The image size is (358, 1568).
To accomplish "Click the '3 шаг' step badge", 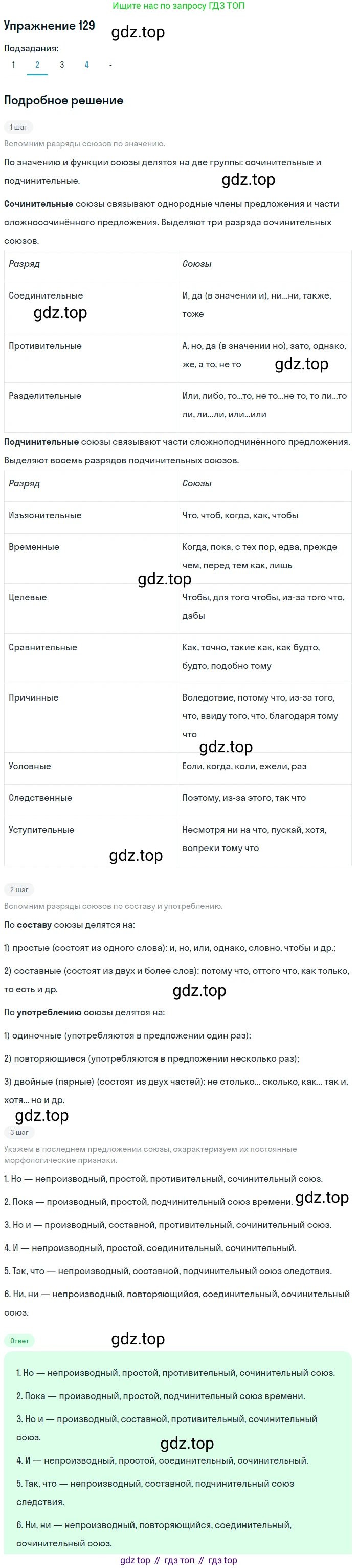I will tap(19, 1132).
